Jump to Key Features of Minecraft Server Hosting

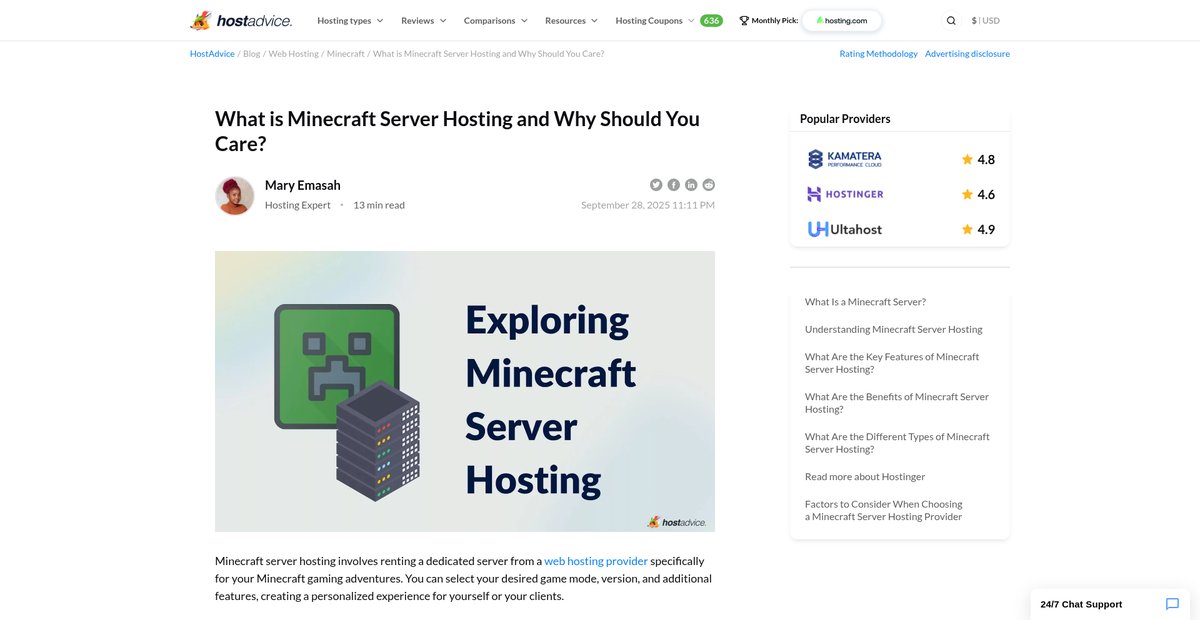(892, 363)
